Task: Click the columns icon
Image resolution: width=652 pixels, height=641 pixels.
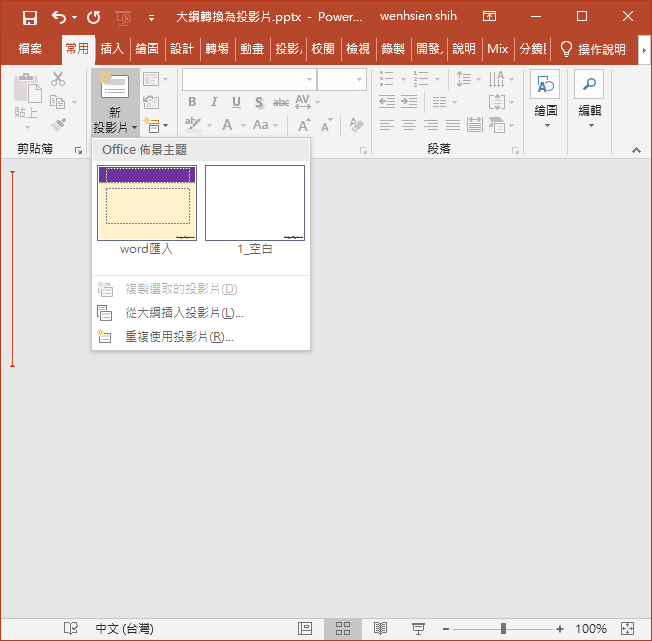Action: coord(440,102)
